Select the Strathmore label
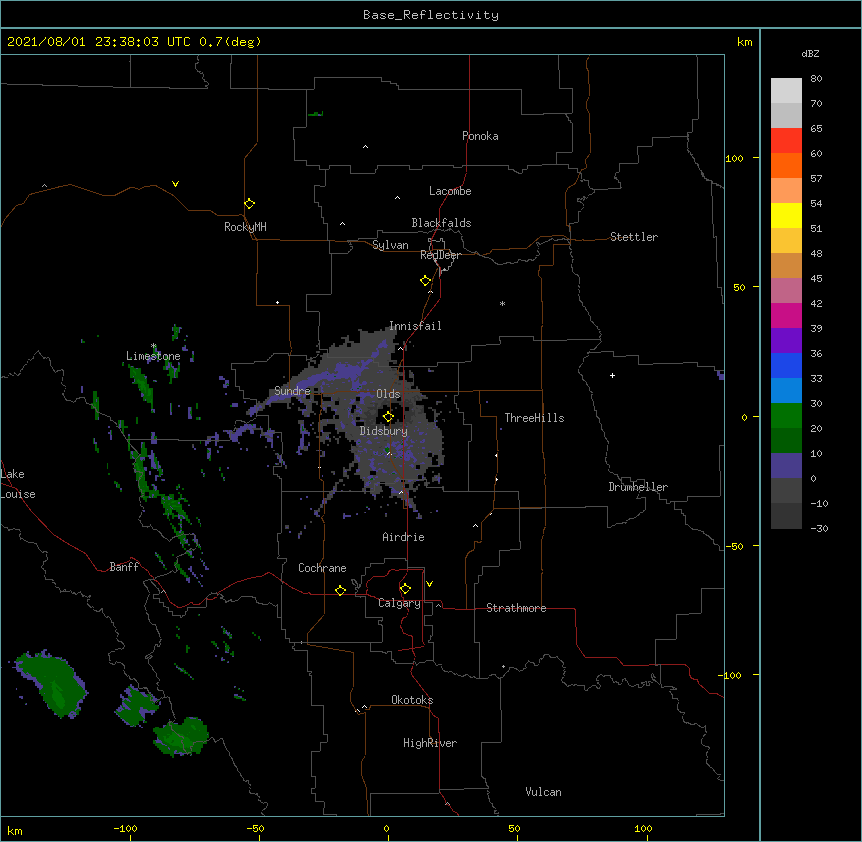The height and width of the screenshot is (842, 862). click(x=516, y=608)
